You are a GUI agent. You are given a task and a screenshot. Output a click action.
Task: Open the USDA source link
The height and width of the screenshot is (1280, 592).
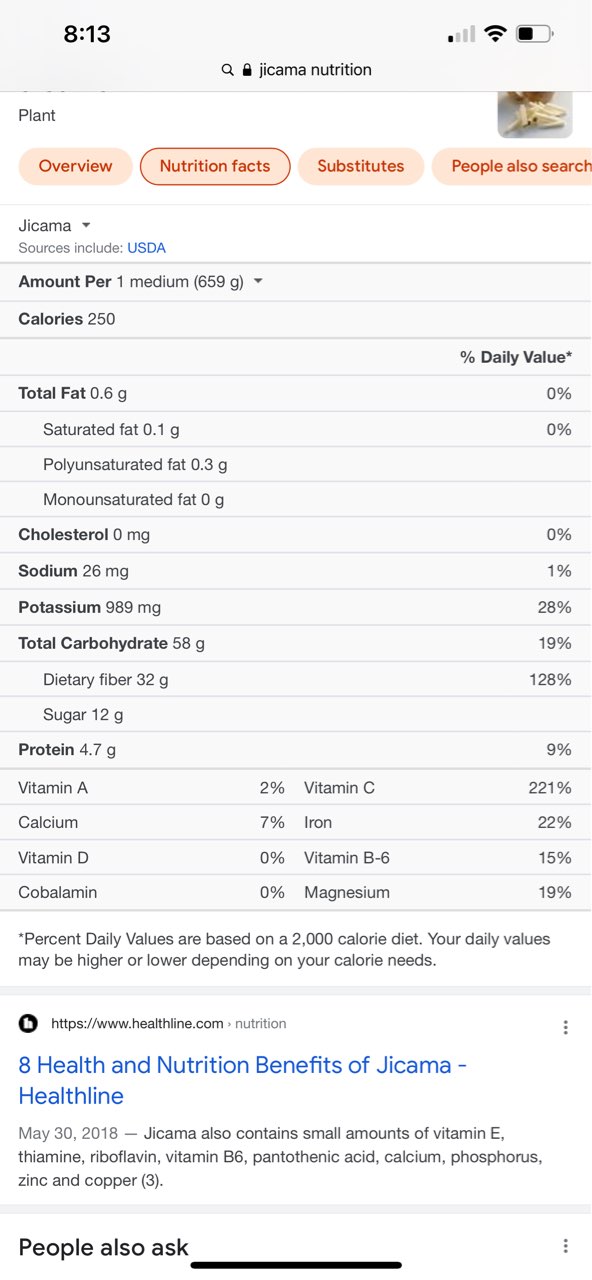point(146,247)
